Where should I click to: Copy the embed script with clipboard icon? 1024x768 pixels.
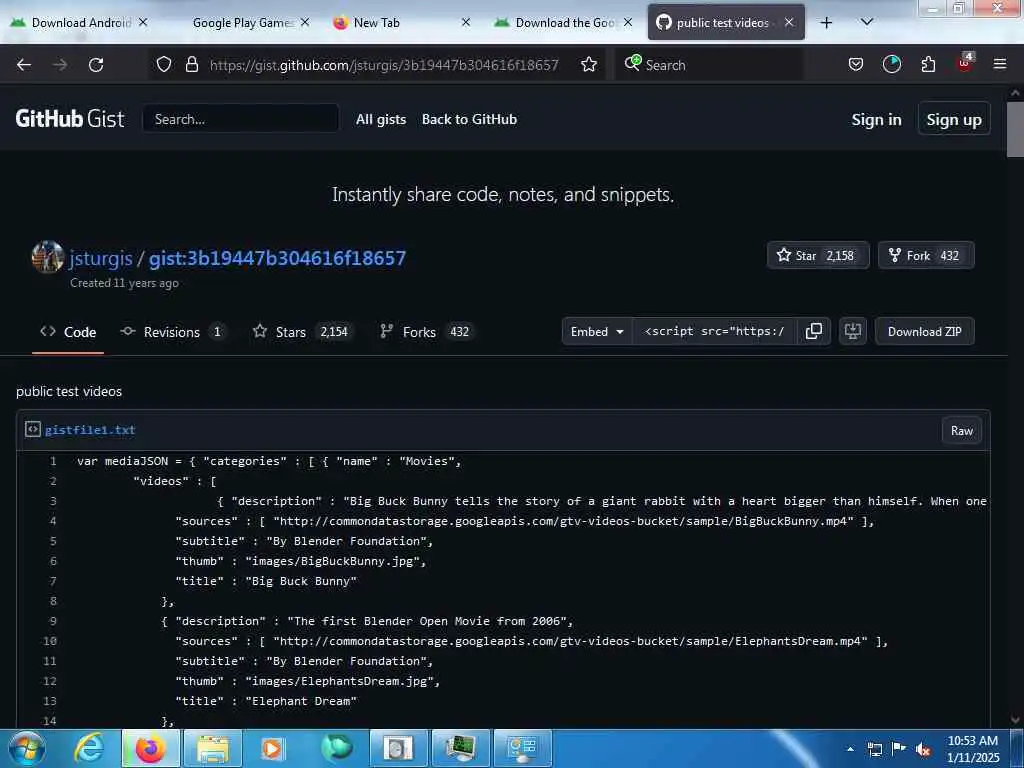814,331
